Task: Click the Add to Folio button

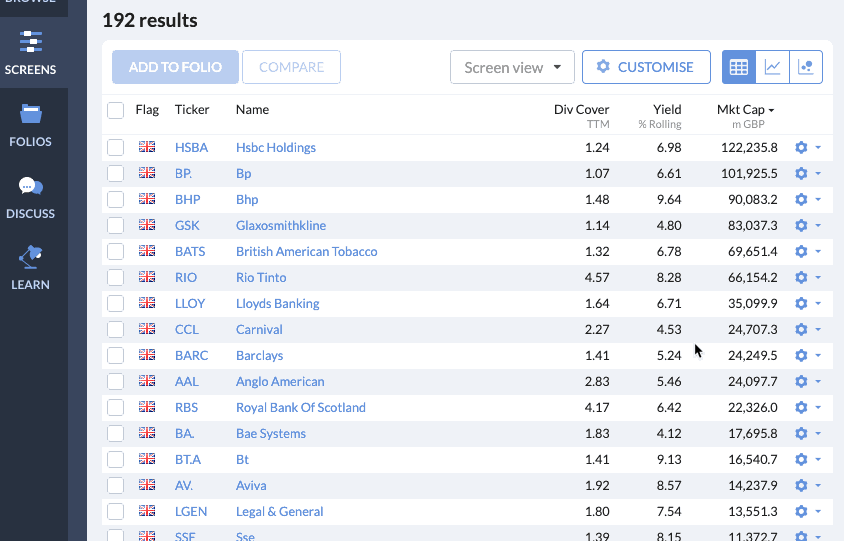Action: [x=175, y=67]
